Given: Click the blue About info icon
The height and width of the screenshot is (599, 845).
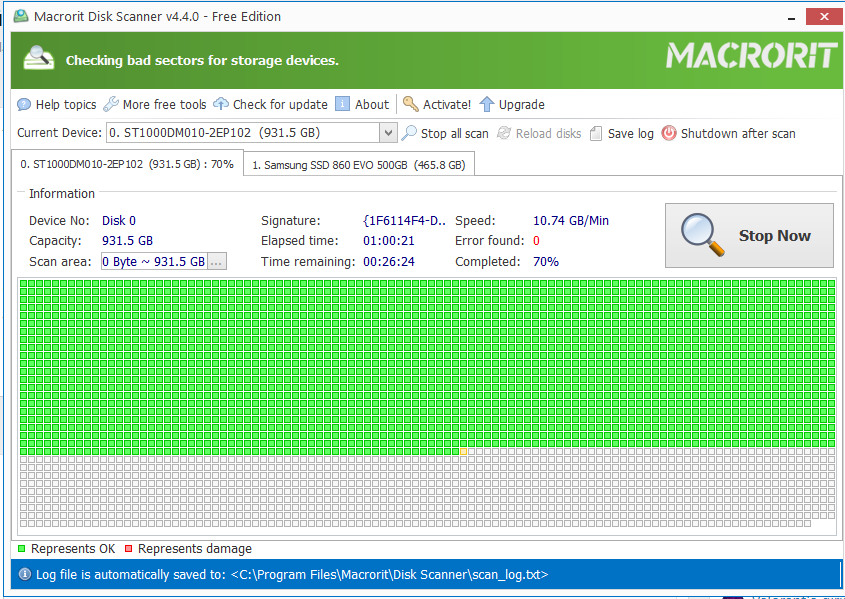Looking at the screenshot, I should point(342,104).
